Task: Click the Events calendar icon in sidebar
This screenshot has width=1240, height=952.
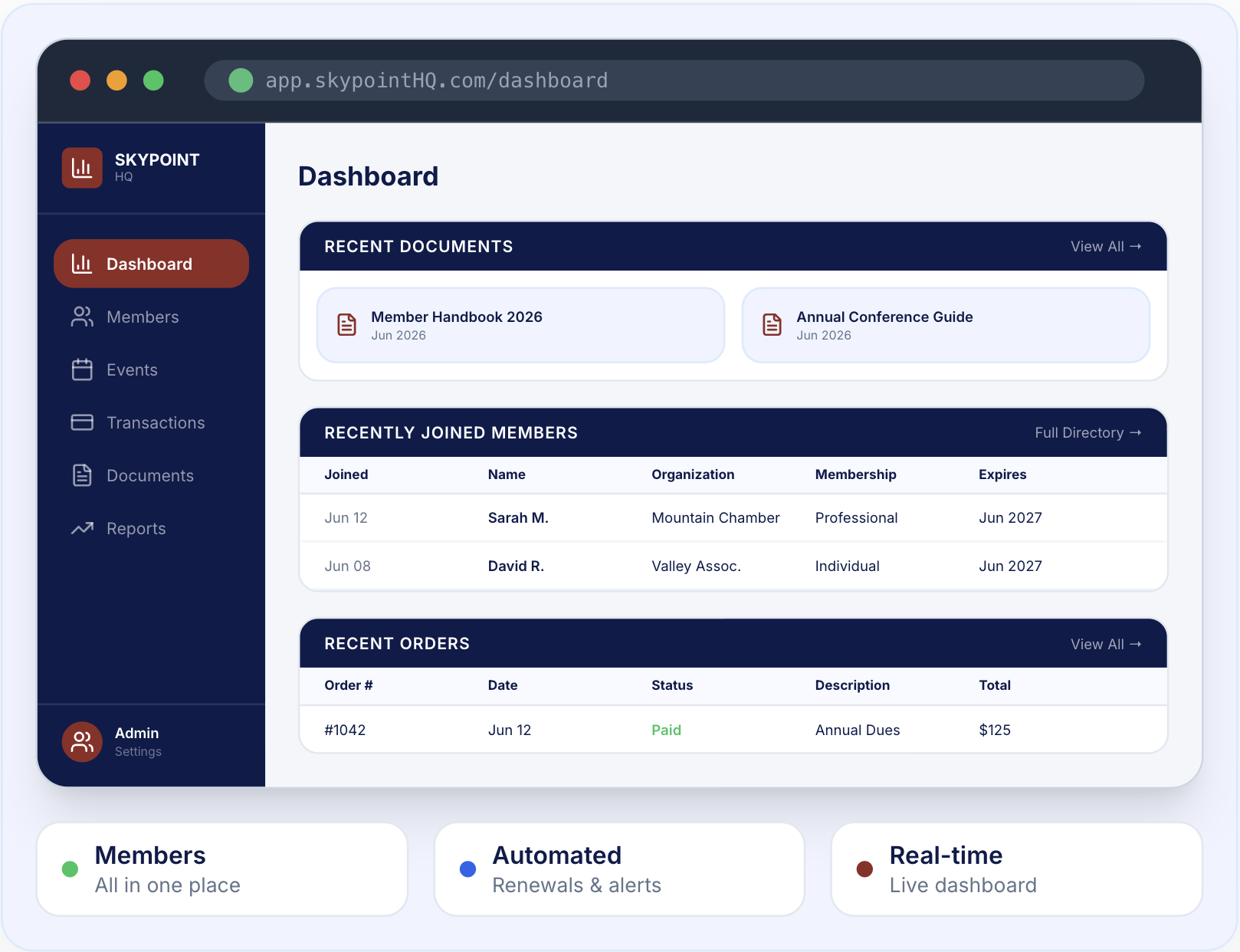Action: tap(82, 369)
